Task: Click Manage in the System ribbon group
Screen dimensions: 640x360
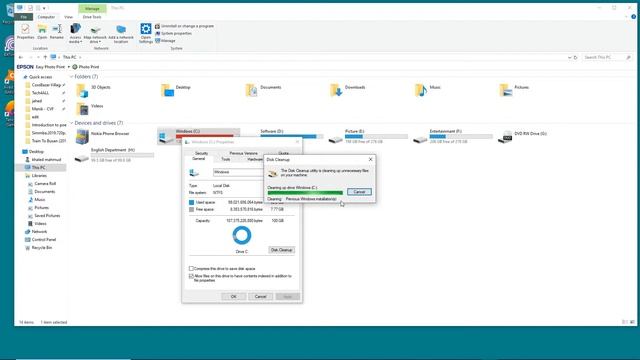Action: [165, 41]
